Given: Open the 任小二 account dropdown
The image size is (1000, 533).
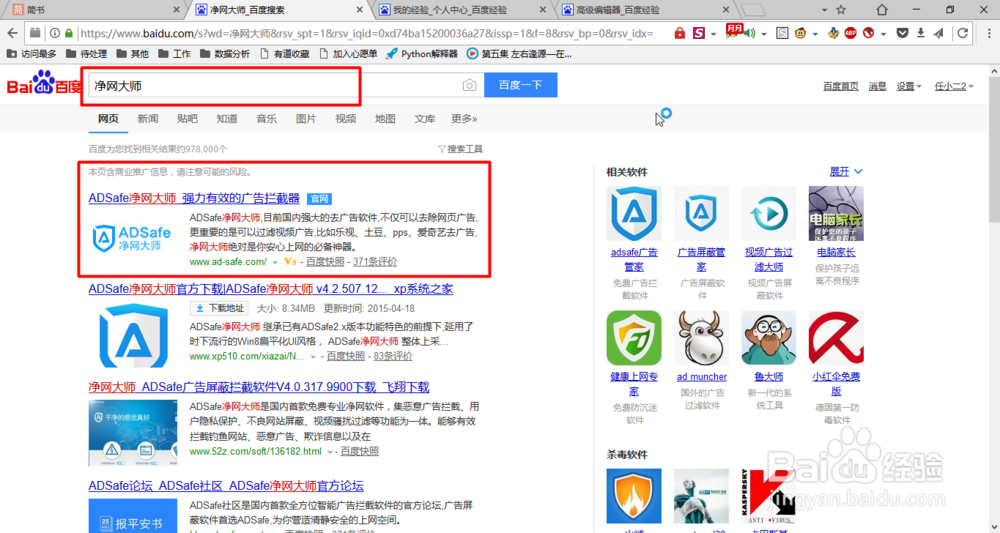Looking at the screenshot, I should tap(954, 86).
